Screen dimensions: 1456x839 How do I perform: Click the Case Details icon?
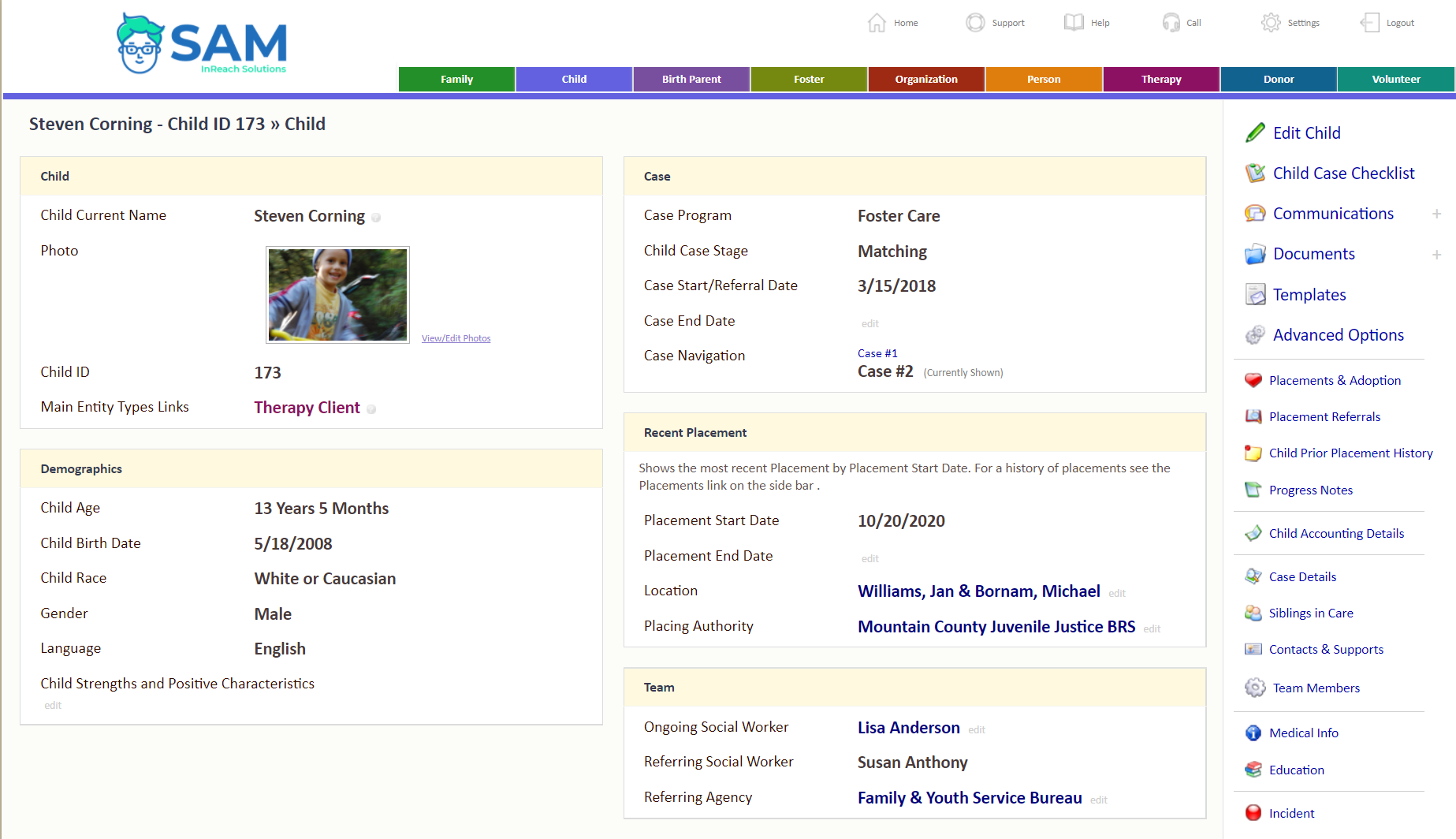pos(1253,576)
